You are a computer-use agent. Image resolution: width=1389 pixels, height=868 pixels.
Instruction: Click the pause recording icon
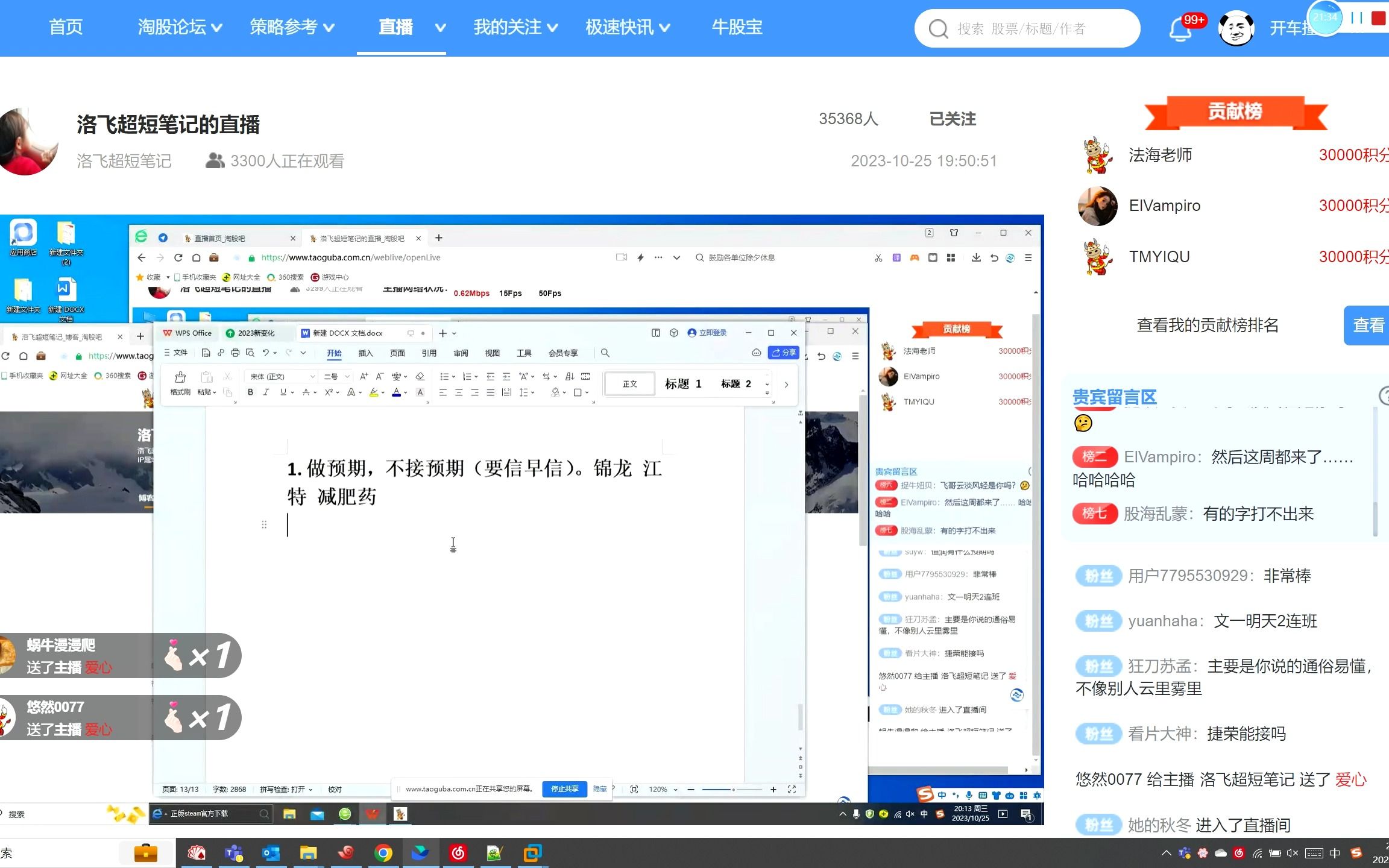1356,18
